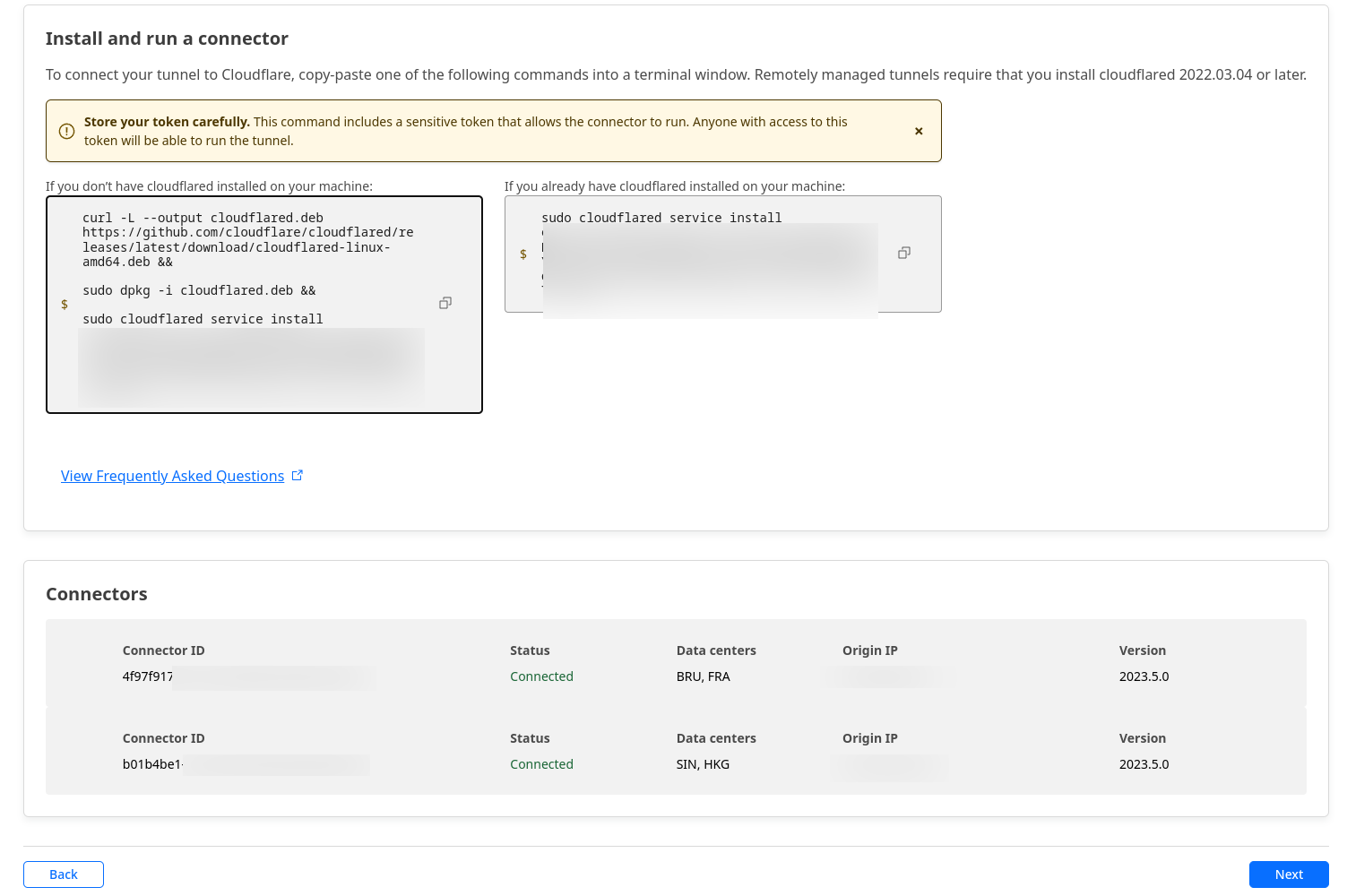Click Connected status of connector b01b4be1

[541, 764]
